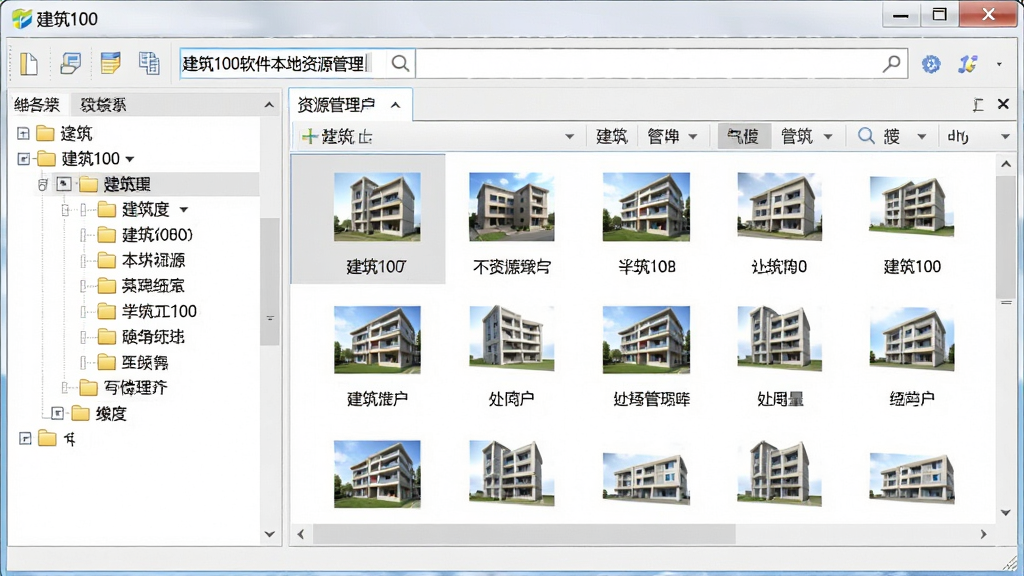The height and width of the screenshot is (576, 1024).
Task: Click the content area scroll down arrow
Action: 1006,513
